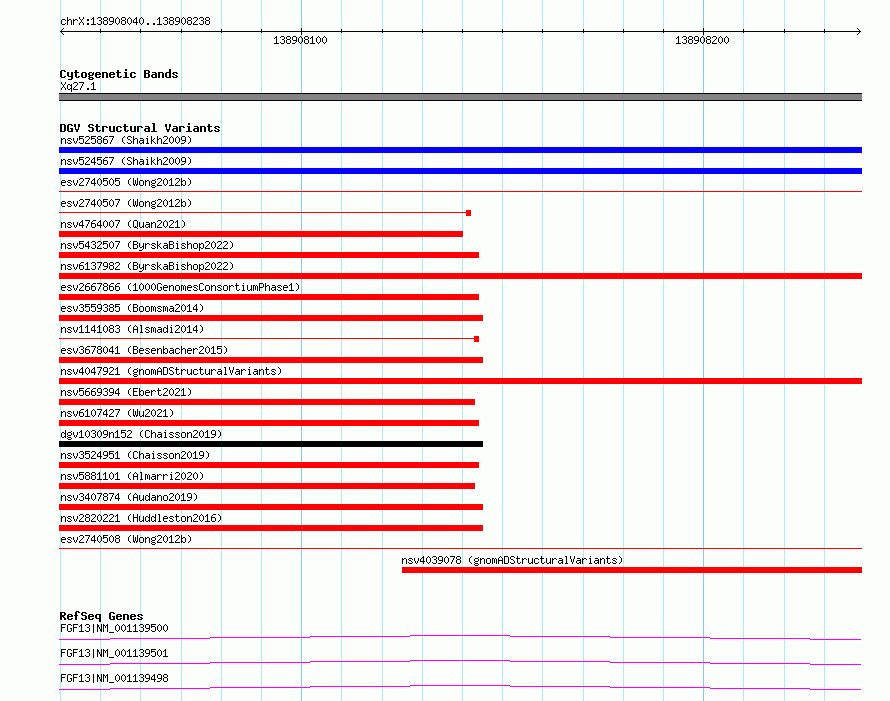Click the red bar of nsv2820221
The height and width of the screenshot is (701, 890).
coord(271,528)
